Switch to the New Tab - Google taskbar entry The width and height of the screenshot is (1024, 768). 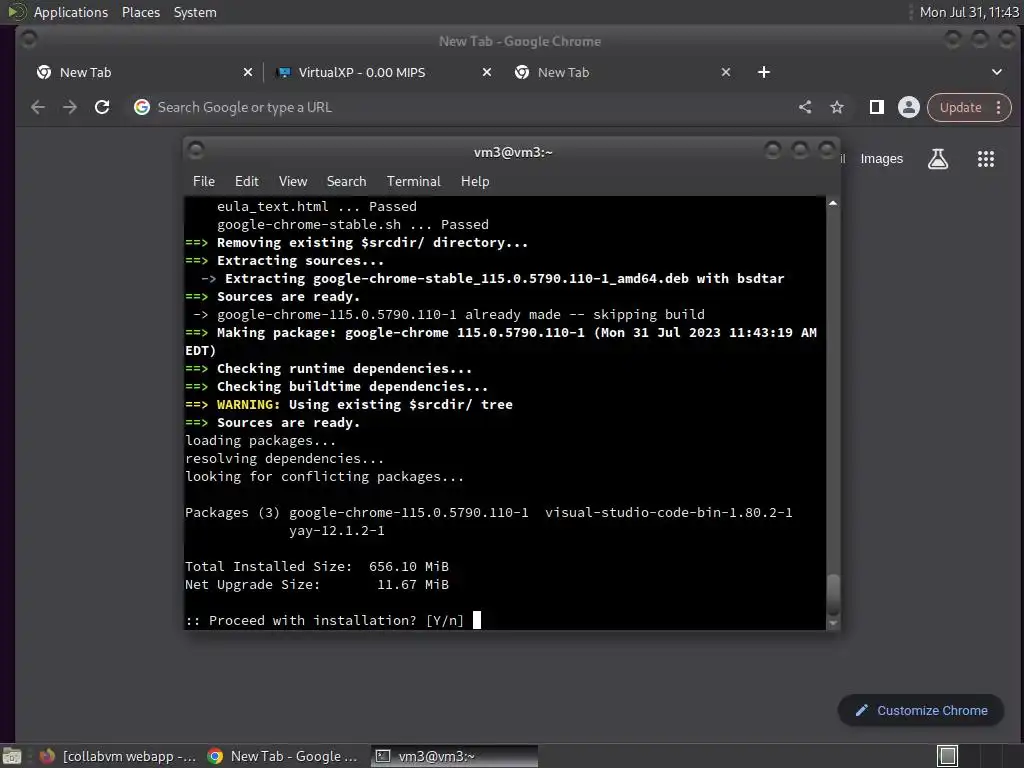click(283, 756)
